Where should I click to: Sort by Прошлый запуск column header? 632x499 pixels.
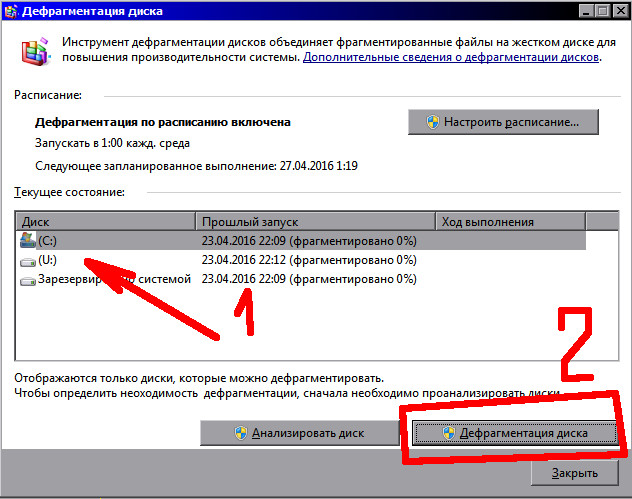pos(315,221)
